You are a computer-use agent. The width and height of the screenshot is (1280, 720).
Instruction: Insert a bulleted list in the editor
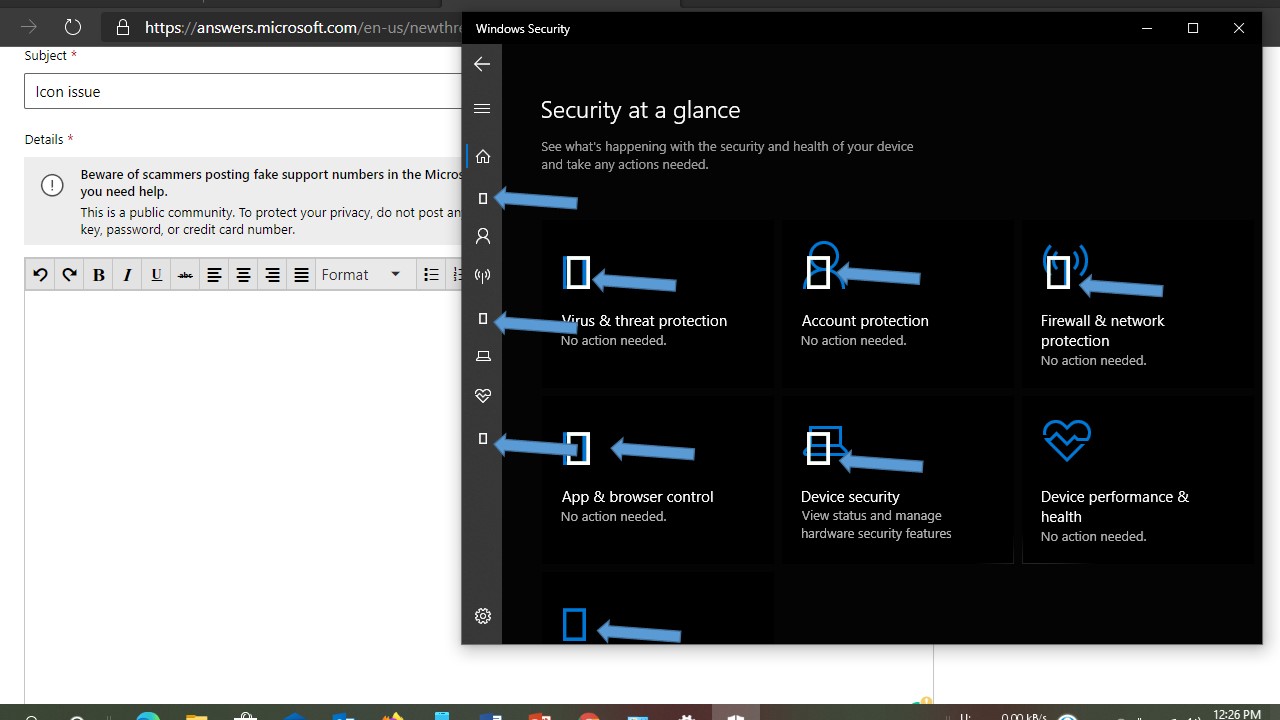[x=431, y=275]
